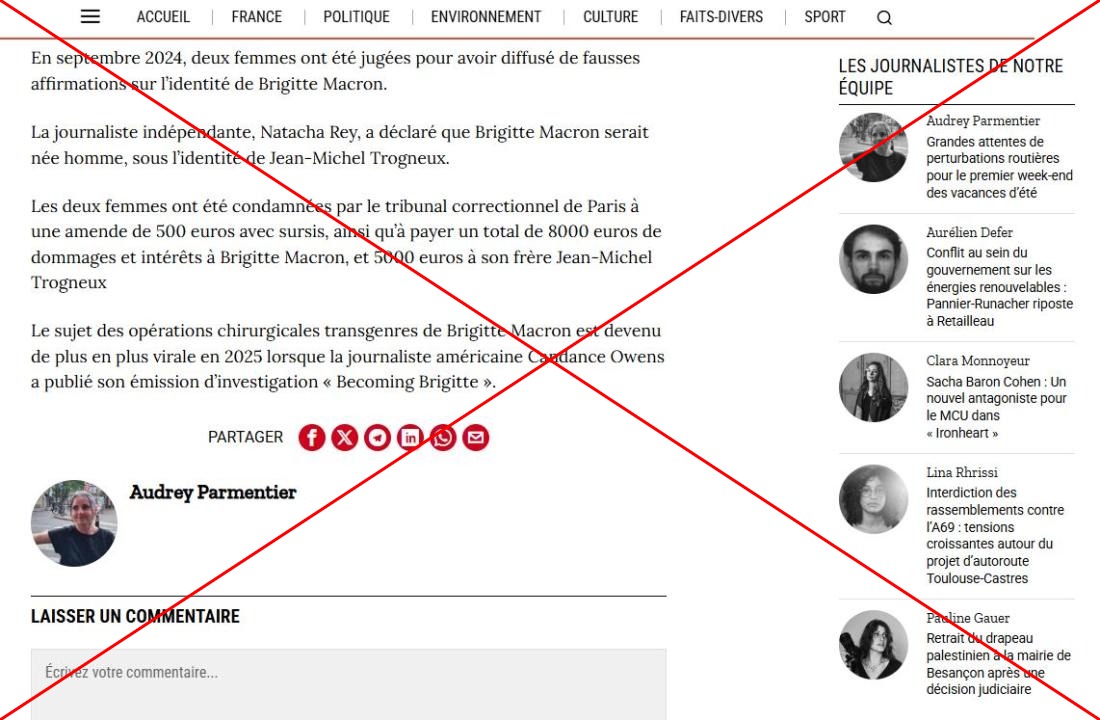Open Sacha Baron Cohen Ironheart article
Screen dimensions: 1100x720
[996, 407]
